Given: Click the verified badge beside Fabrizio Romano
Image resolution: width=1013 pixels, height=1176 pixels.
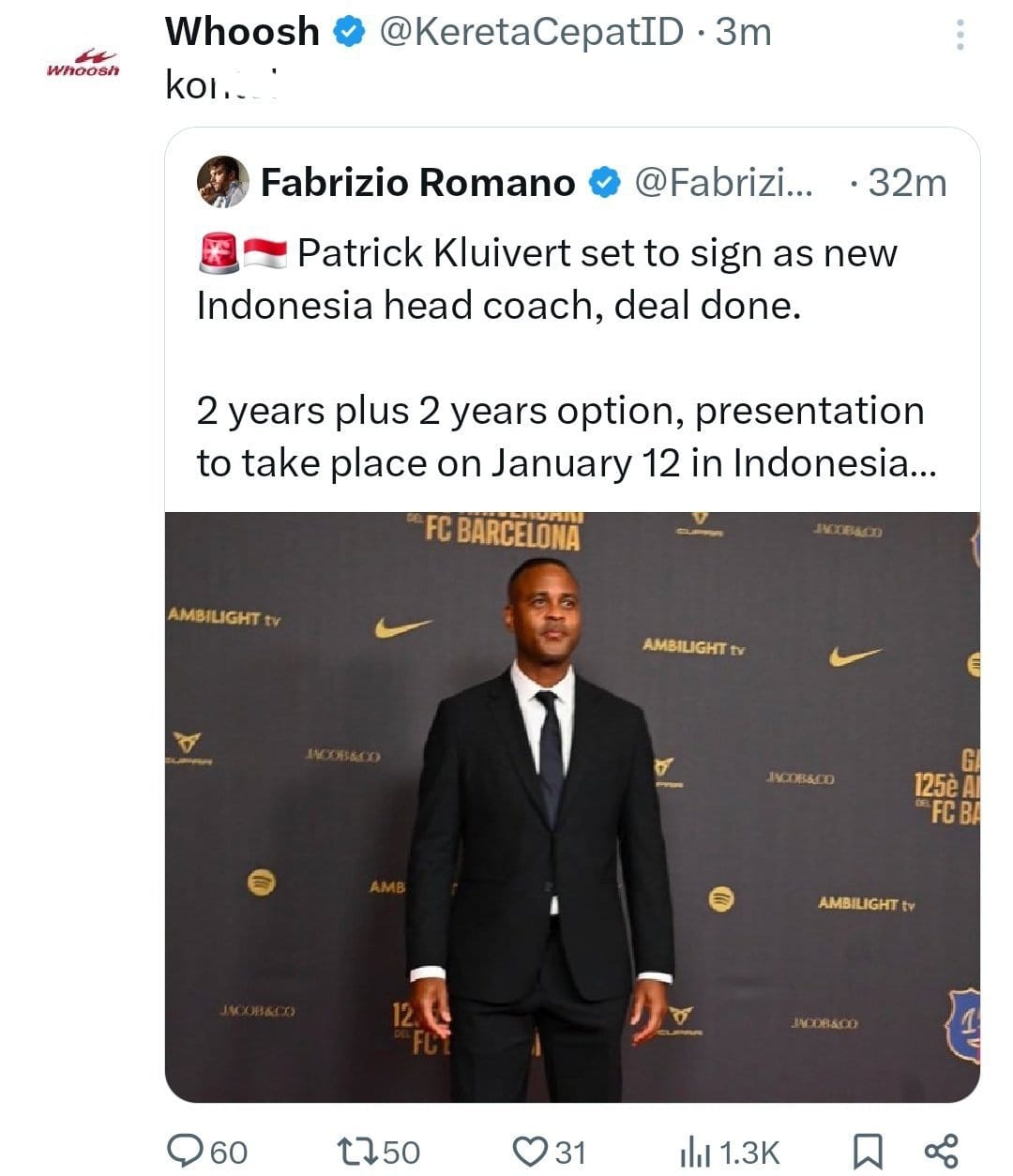Looking at the screenshot, I should coord(605,182).
